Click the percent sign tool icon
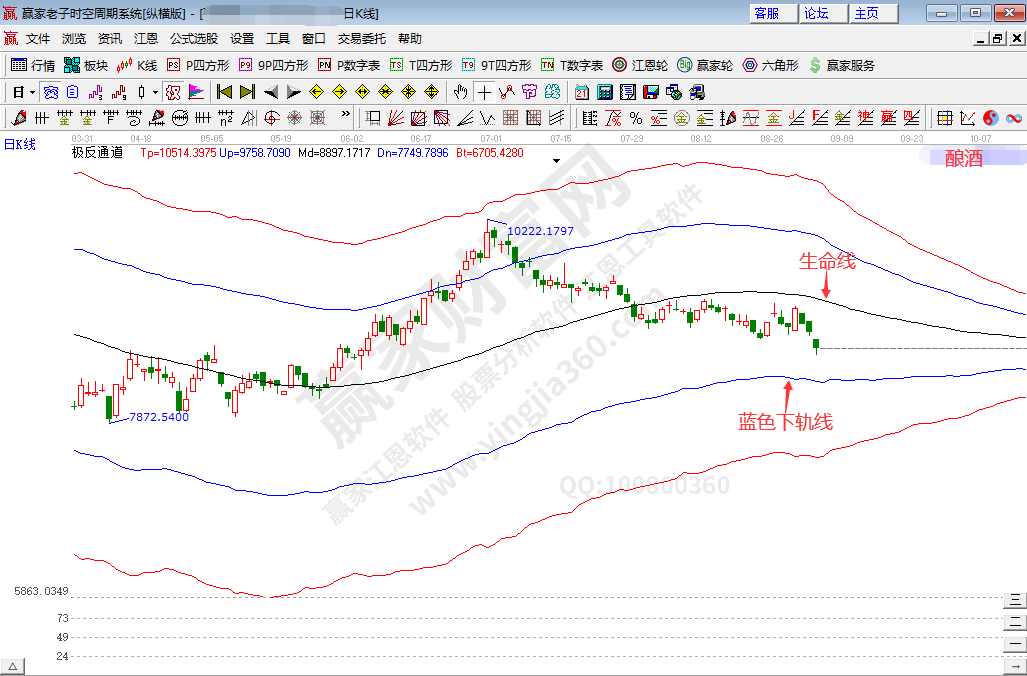1027x676 pixels. [636, 118]
